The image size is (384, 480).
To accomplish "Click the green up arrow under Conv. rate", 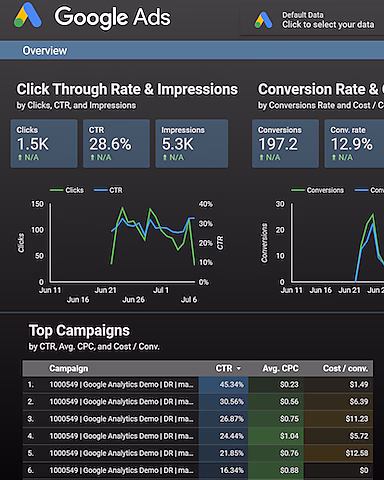I will 334,157.
